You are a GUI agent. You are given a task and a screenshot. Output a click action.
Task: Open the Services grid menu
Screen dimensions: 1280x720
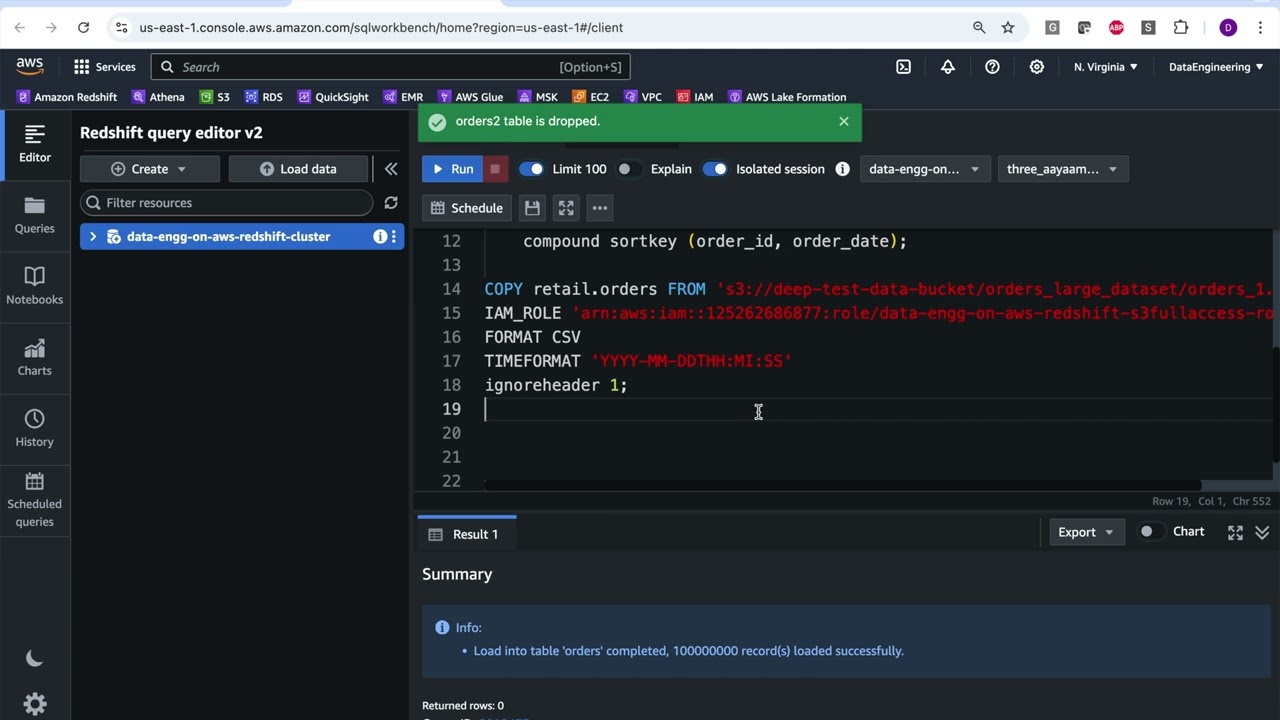pos(104,67)
